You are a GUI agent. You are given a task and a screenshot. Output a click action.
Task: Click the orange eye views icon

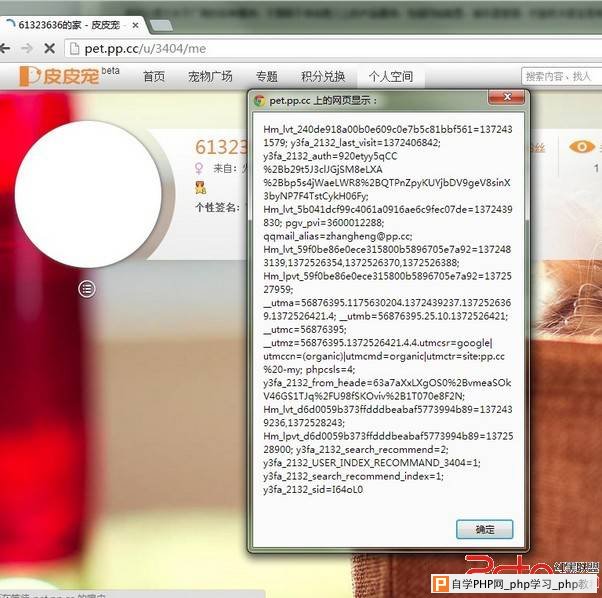[x=582, y=147]
